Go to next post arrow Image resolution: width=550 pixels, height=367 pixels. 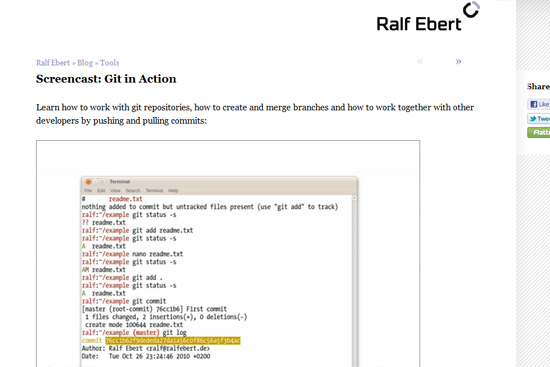click(458, 62)
